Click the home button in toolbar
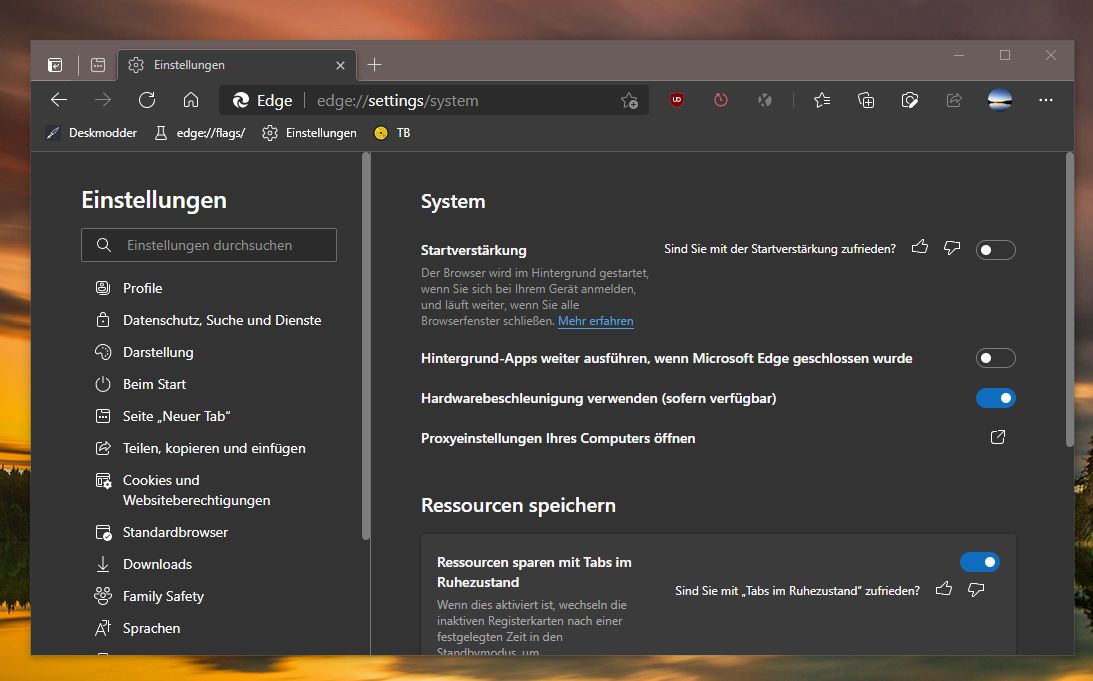Screen dimensions: 1093x681 191,100
